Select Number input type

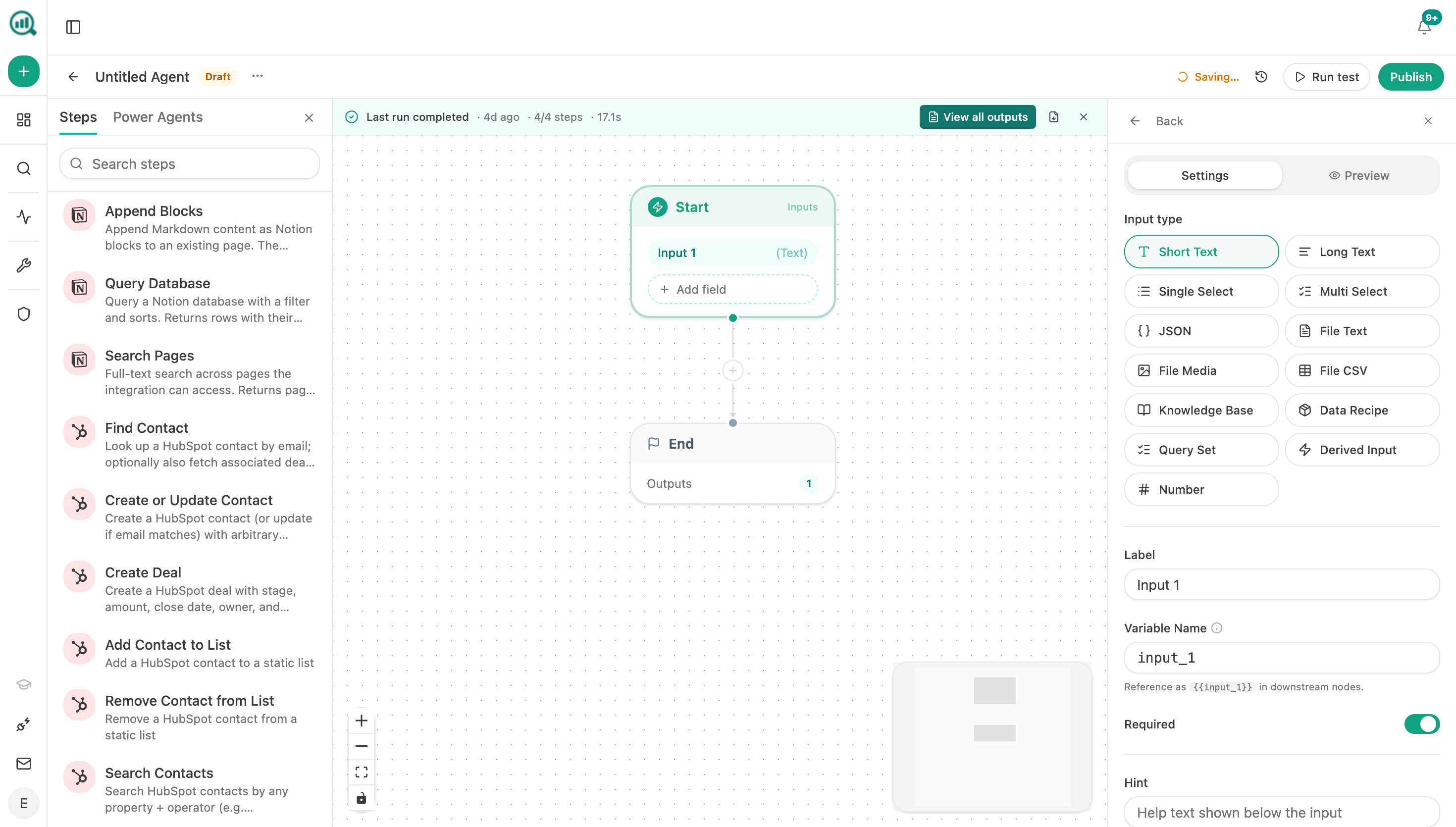(1201, 490)
